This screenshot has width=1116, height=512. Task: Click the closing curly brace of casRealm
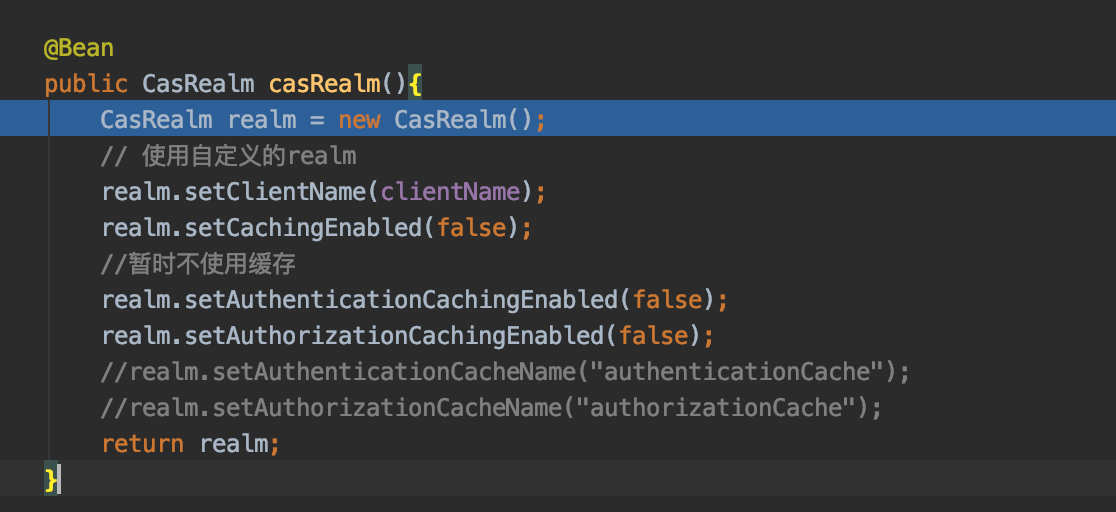pos(51,480)
